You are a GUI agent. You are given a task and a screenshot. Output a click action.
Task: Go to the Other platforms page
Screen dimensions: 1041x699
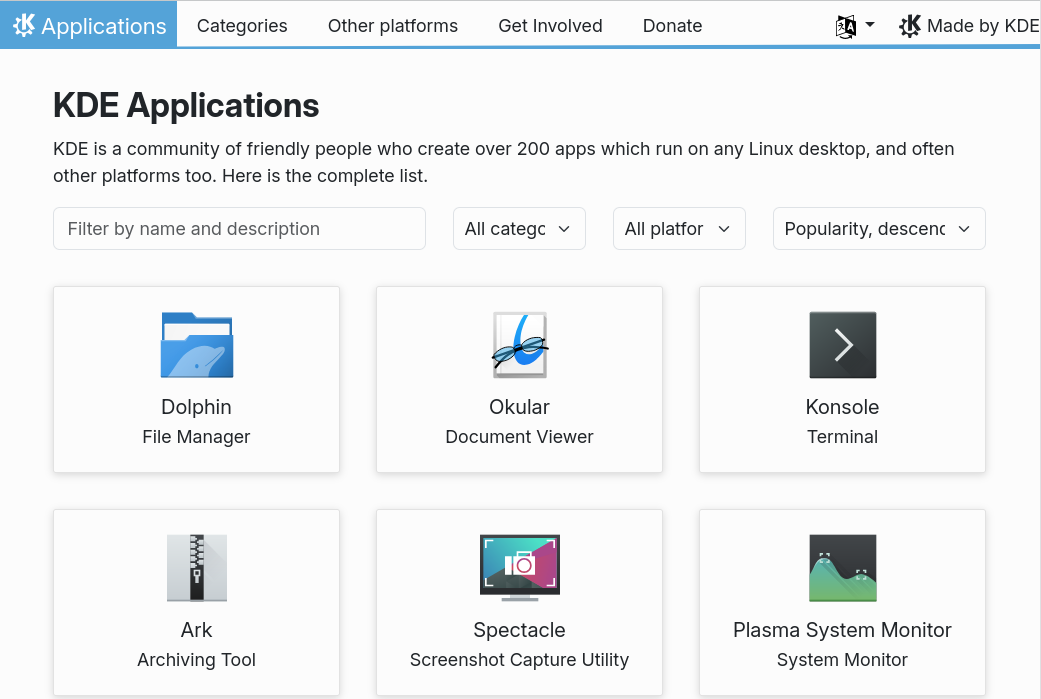click(393, 26)
